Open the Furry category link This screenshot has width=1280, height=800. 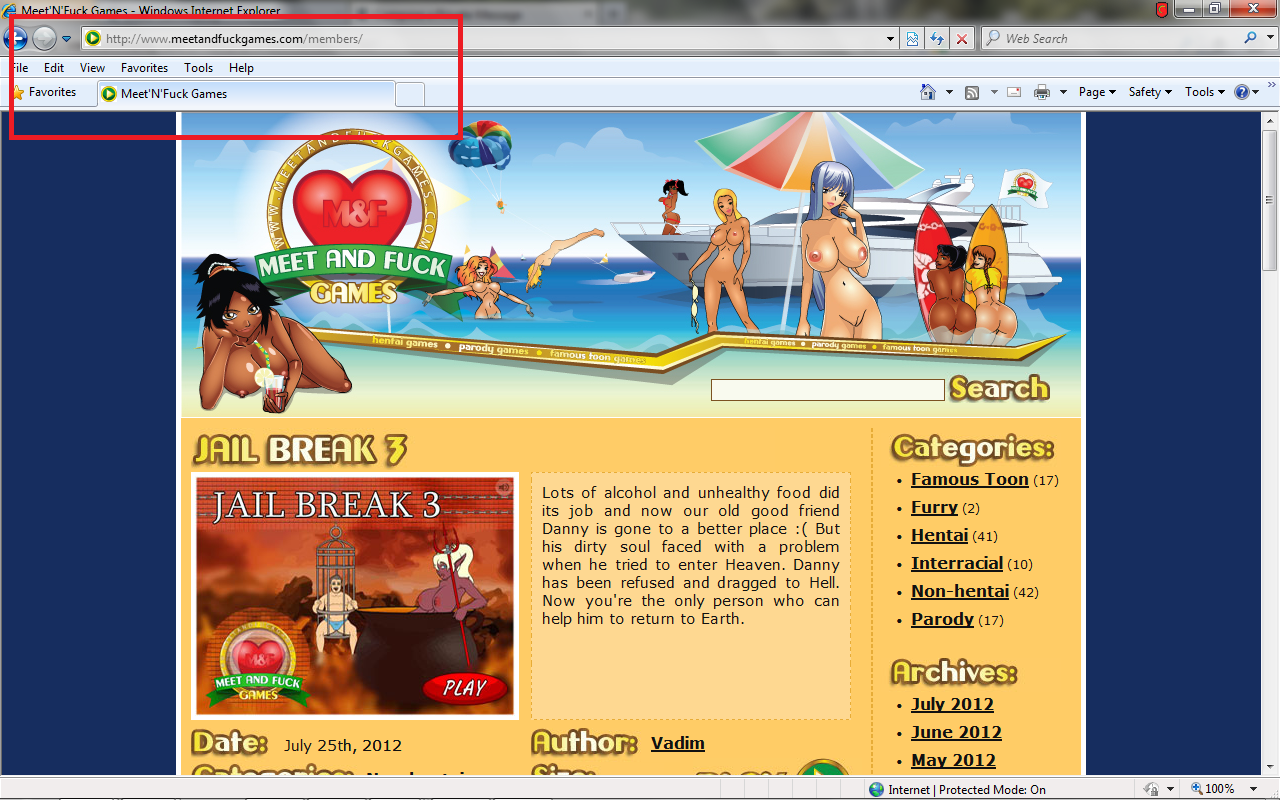pyautogui.click(x=934, y=507)
